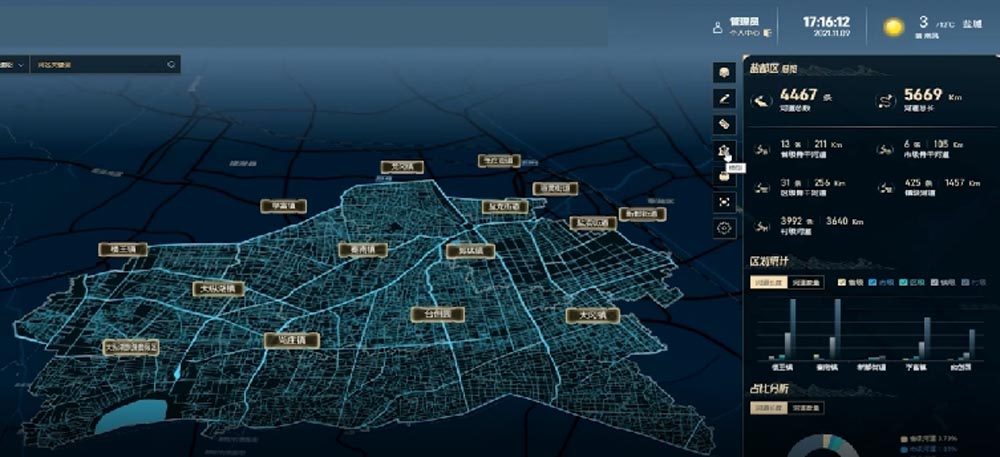
Task: Open the map settings gear icon
Action: [725, 228]
